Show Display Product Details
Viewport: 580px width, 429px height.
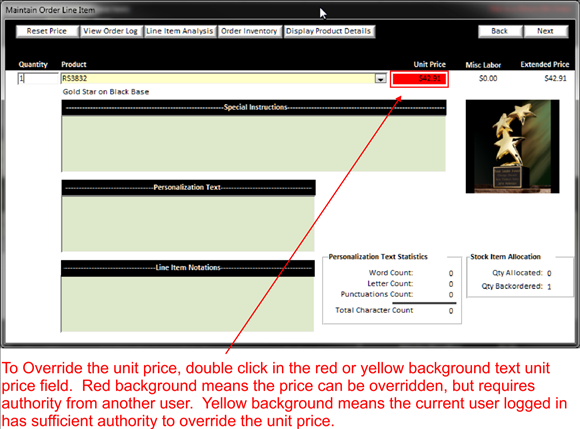pos(328,31)
